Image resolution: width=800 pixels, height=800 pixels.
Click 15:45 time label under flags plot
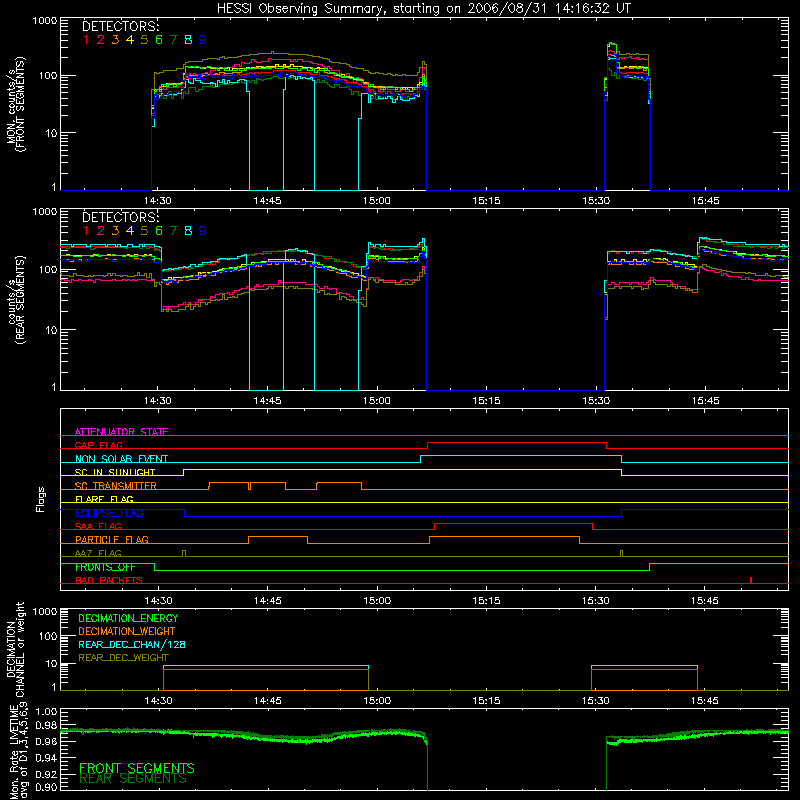[705, 601]
